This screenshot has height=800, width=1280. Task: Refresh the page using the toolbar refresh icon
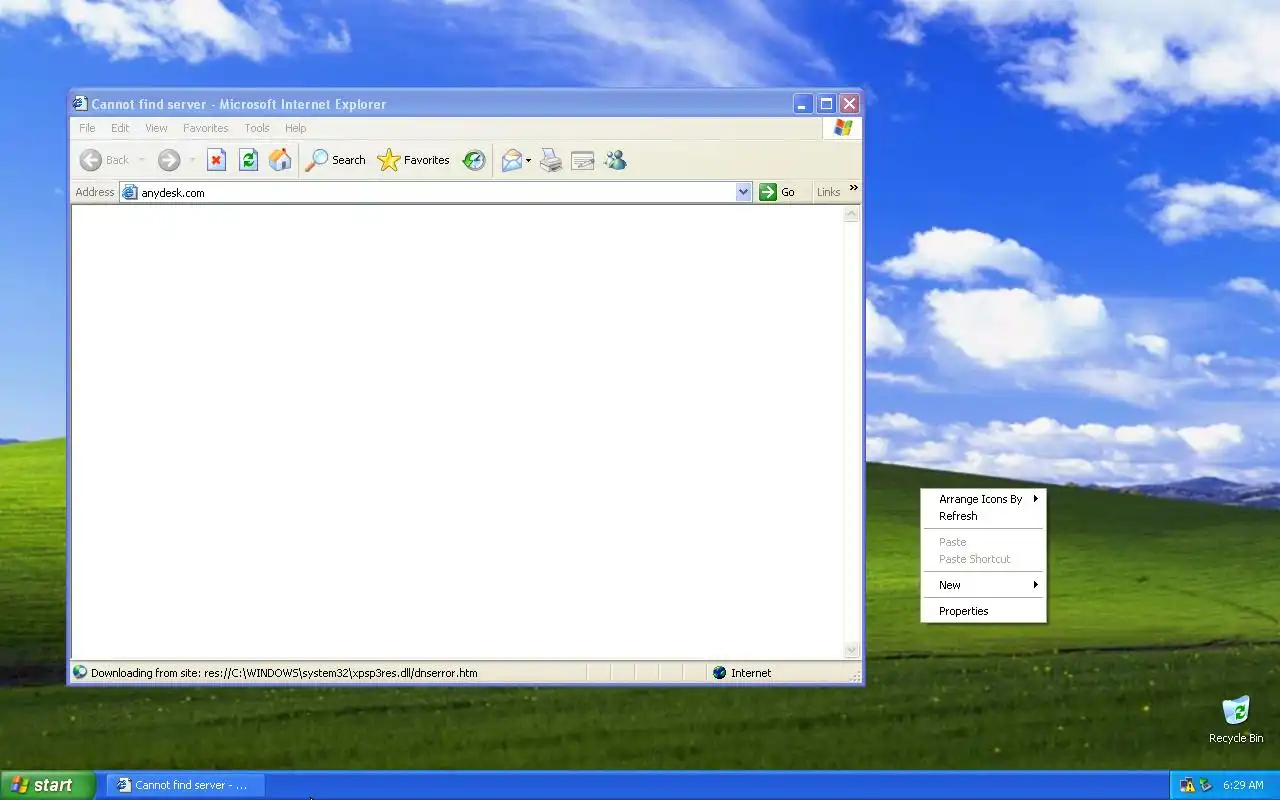pyautogui.click(x=248, y=160)
